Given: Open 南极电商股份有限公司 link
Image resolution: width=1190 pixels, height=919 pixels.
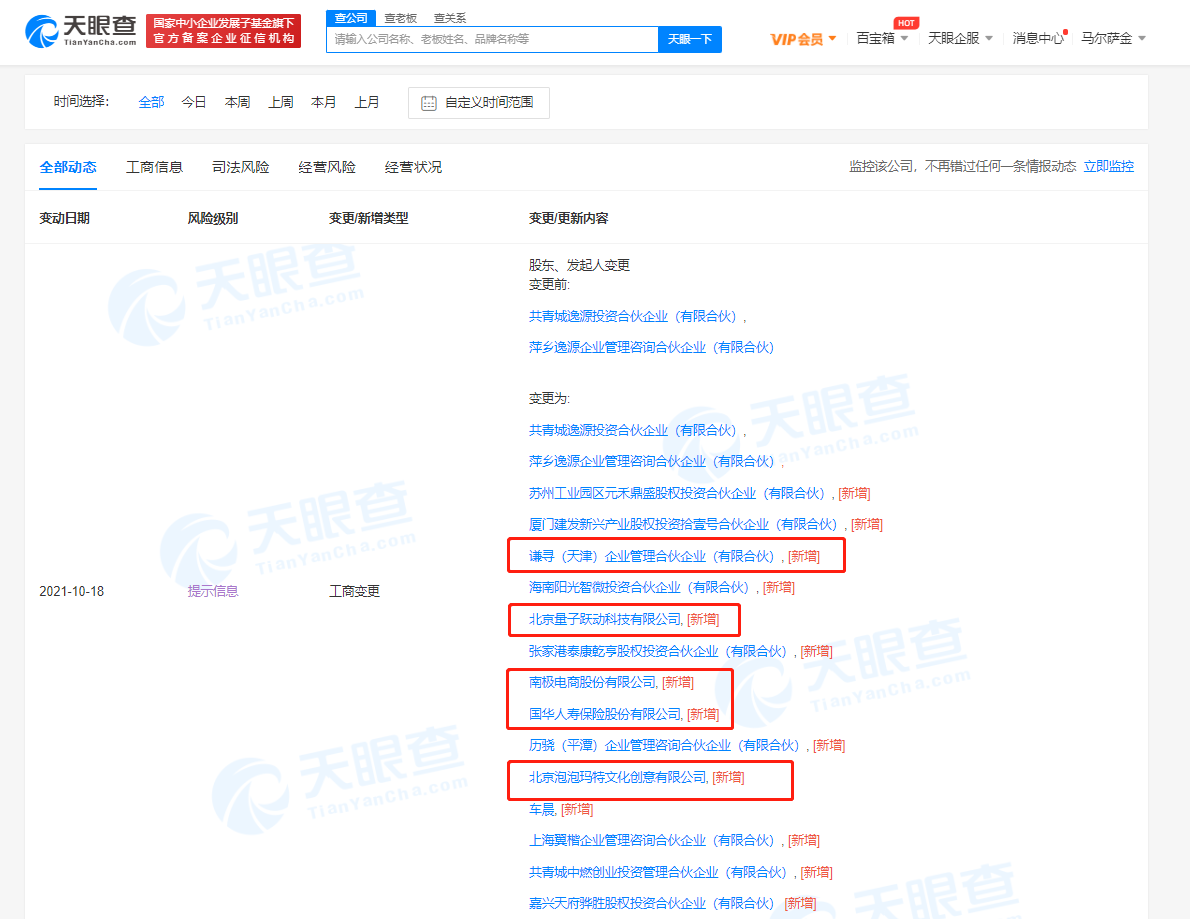Looking at the screenshot, I should pos(593,682).
